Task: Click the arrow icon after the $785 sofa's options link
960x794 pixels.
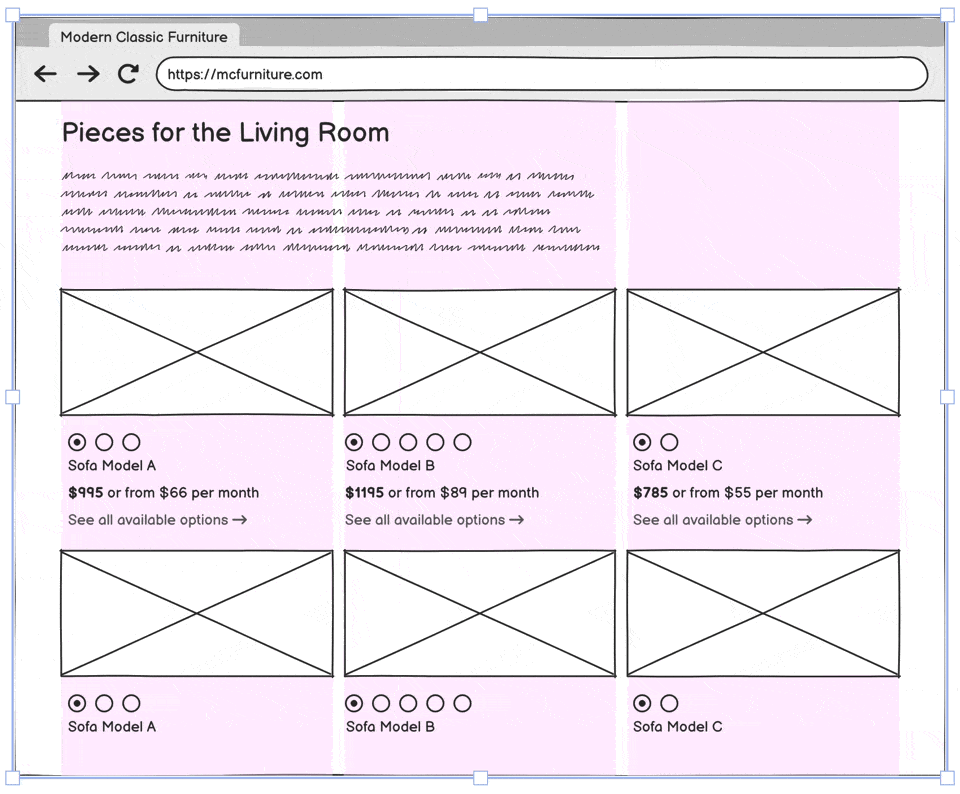Action: [x=803, y=520]
